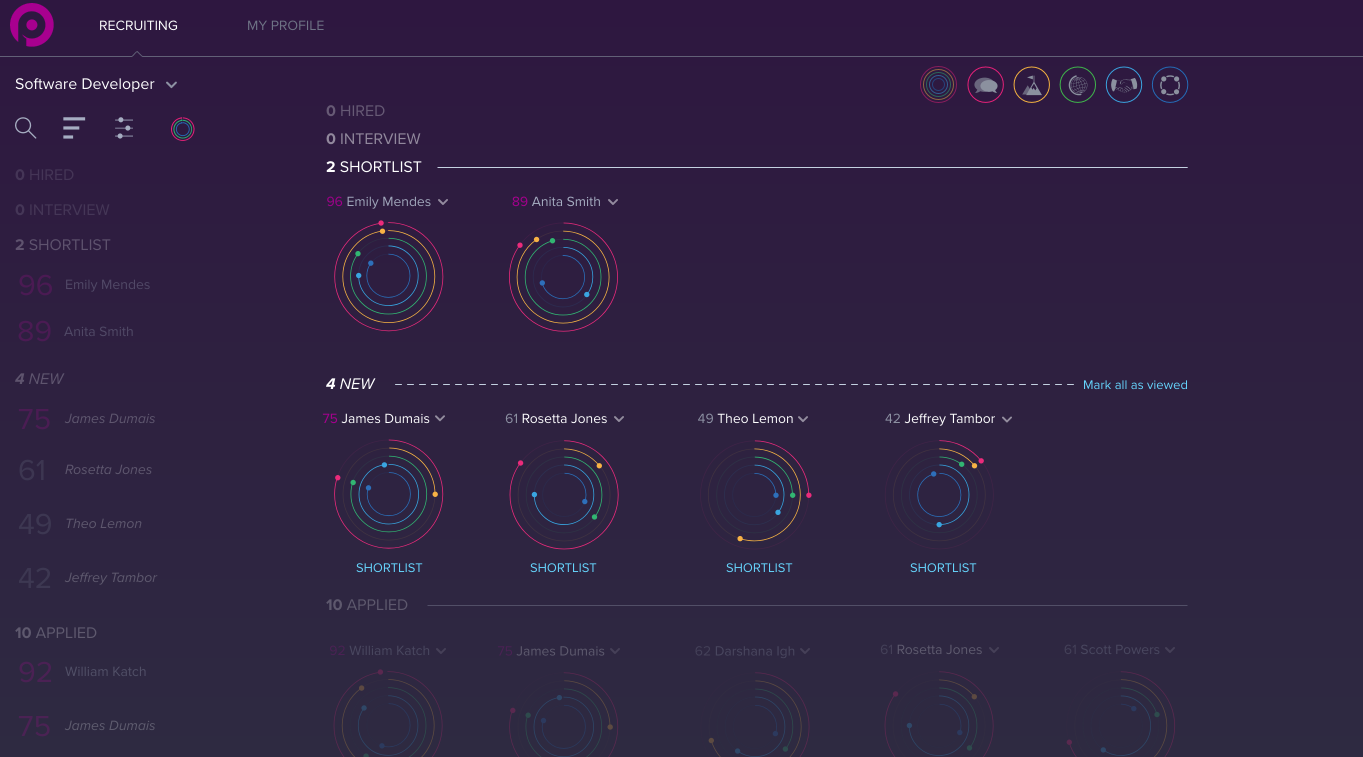Expand Theo Lemon chevron menu
The image size is (1363, 757).
[803, 419]
